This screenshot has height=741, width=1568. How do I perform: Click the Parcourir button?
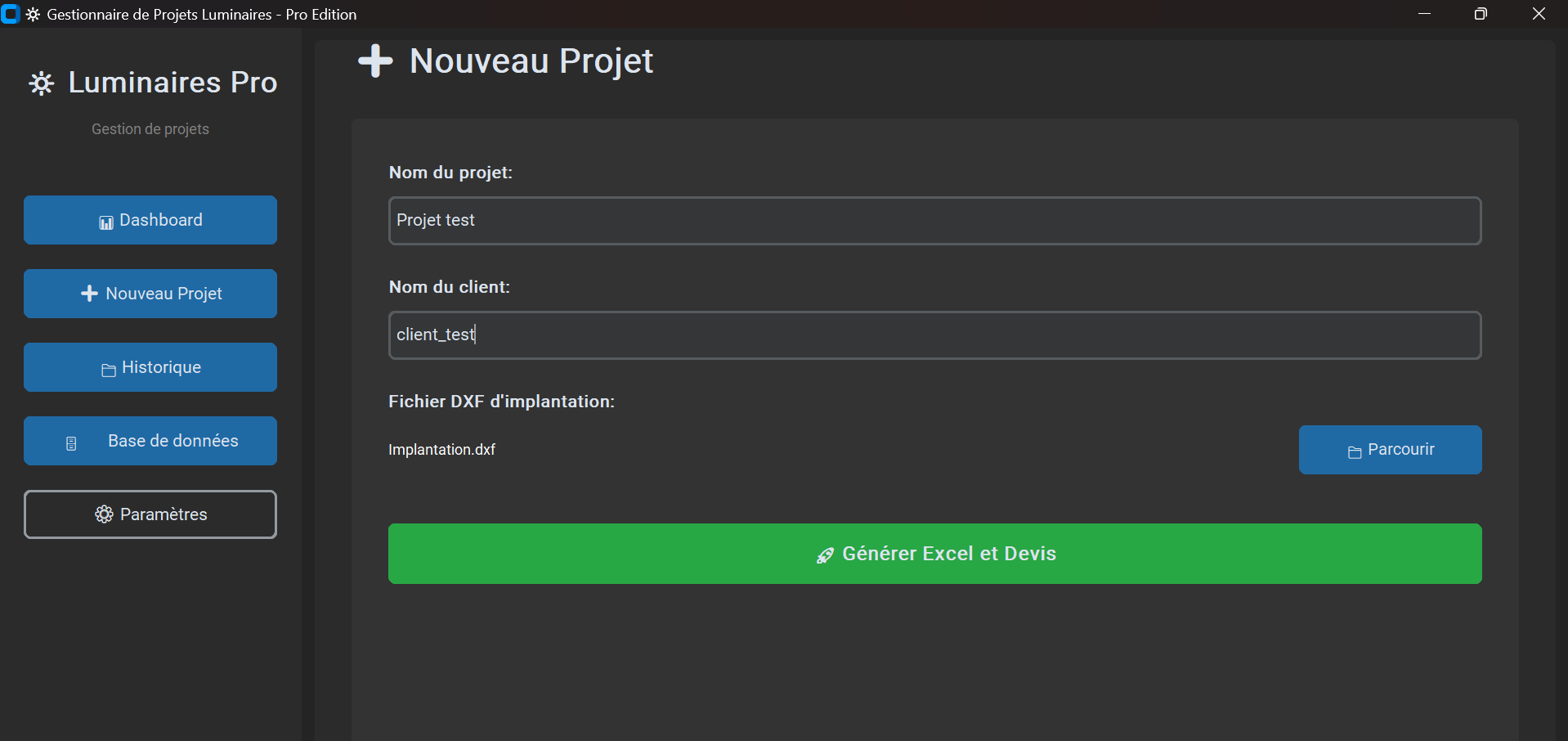tap(1390, 449)
